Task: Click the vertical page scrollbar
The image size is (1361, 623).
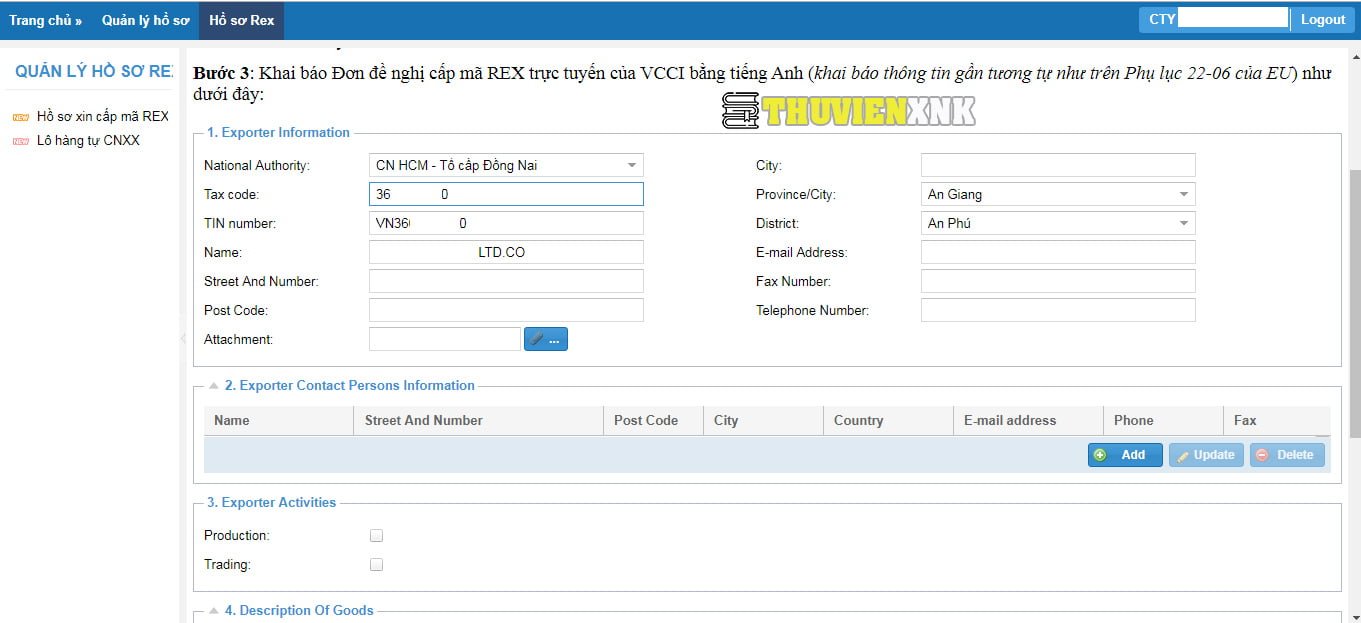Action: 1355,302
